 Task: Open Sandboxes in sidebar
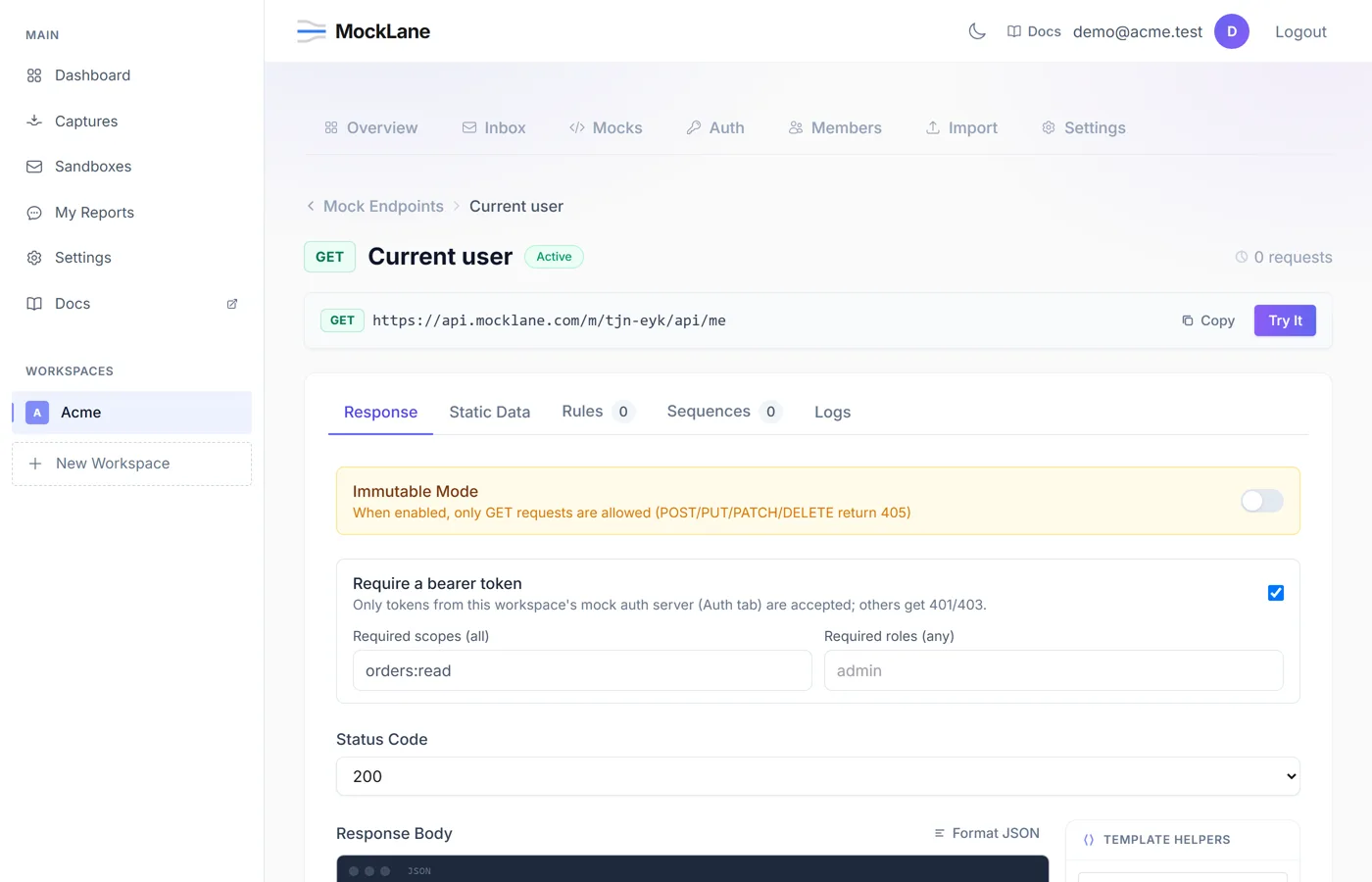[131, 167]
